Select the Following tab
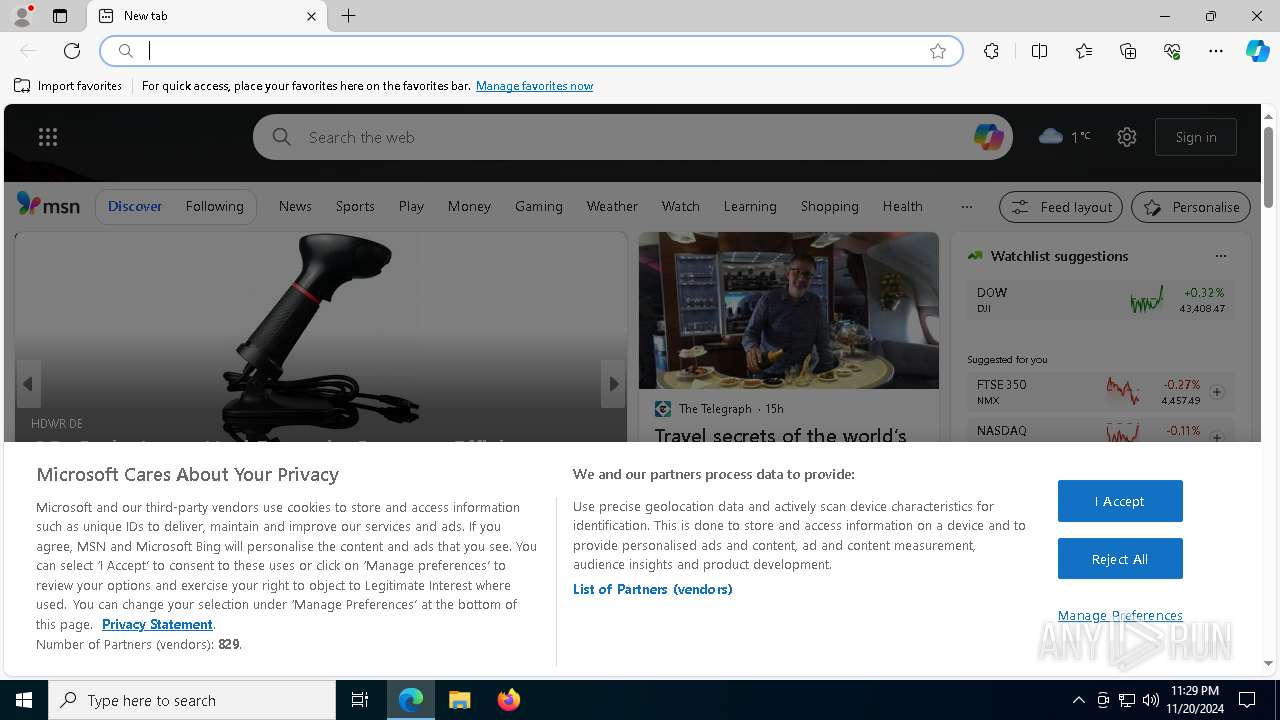This screenshot has width=1280, height=720. click(x=214, y=206)
